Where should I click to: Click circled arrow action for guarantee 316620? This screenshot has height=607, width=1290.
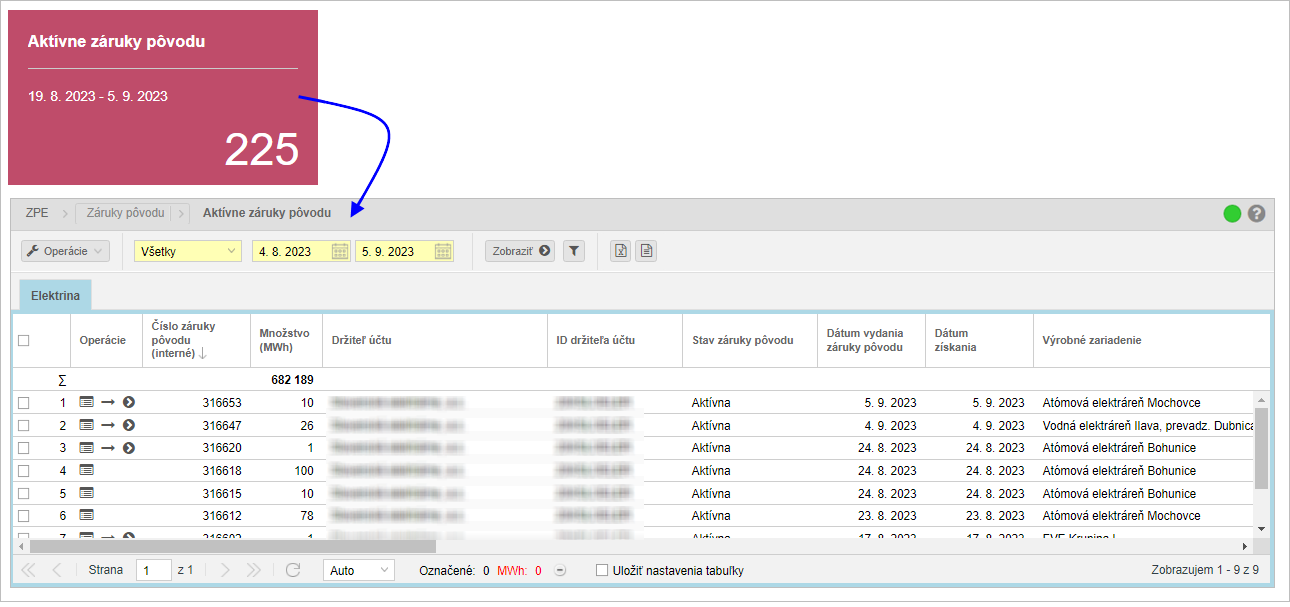tap(129, 448)
